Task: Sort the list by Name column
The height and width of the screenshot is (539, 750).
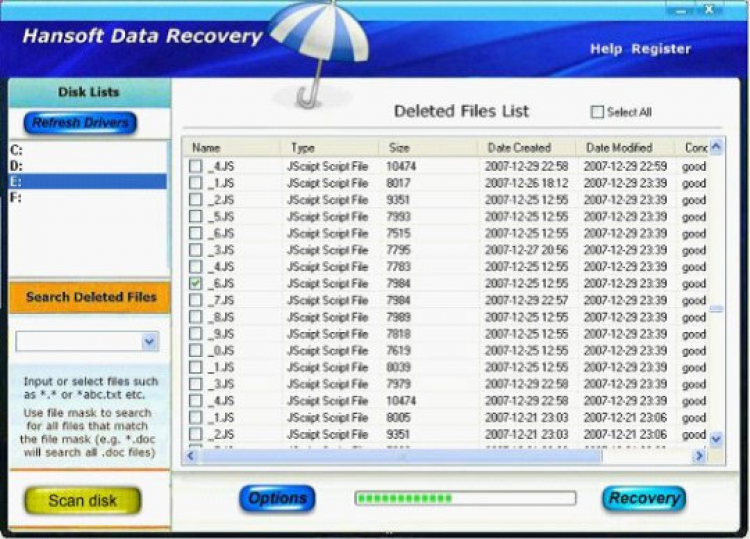Action: click(x=233, y=148)
